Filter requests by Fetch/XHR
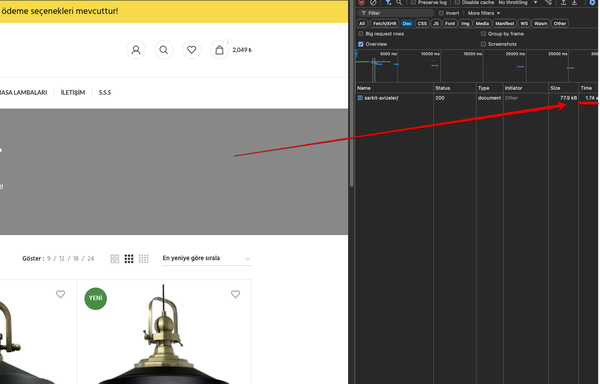Screen dimensions: 600x384 coord(385,23)
